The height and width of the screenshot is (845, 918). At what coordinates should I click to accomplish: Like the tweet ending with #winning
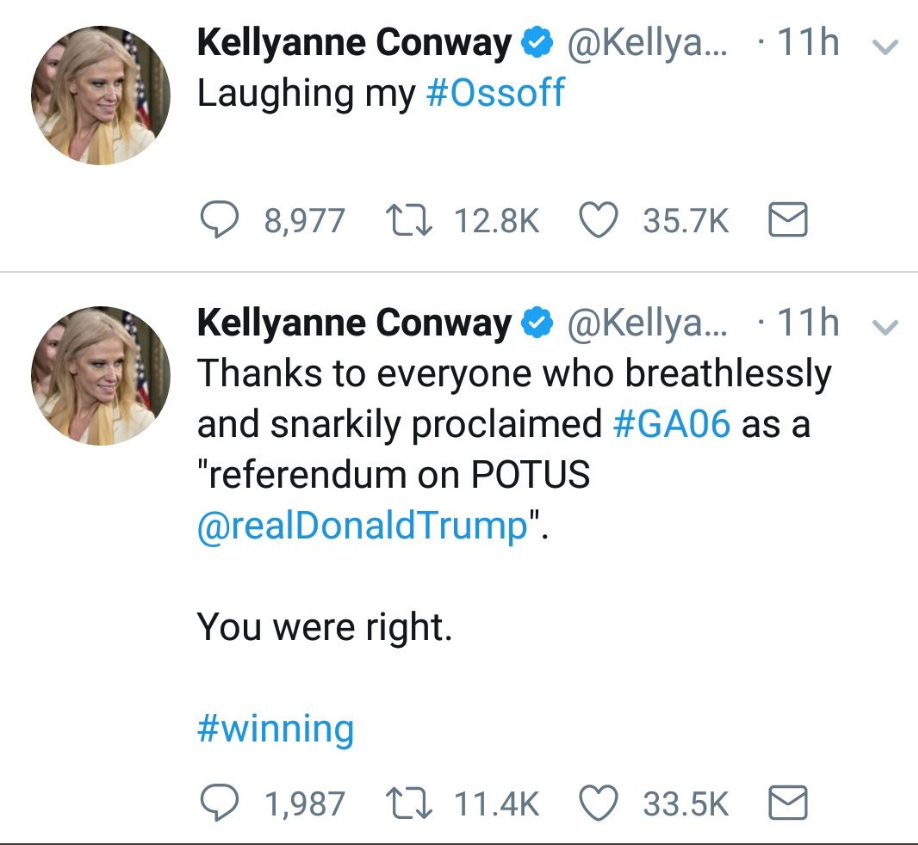coord(598,802)
